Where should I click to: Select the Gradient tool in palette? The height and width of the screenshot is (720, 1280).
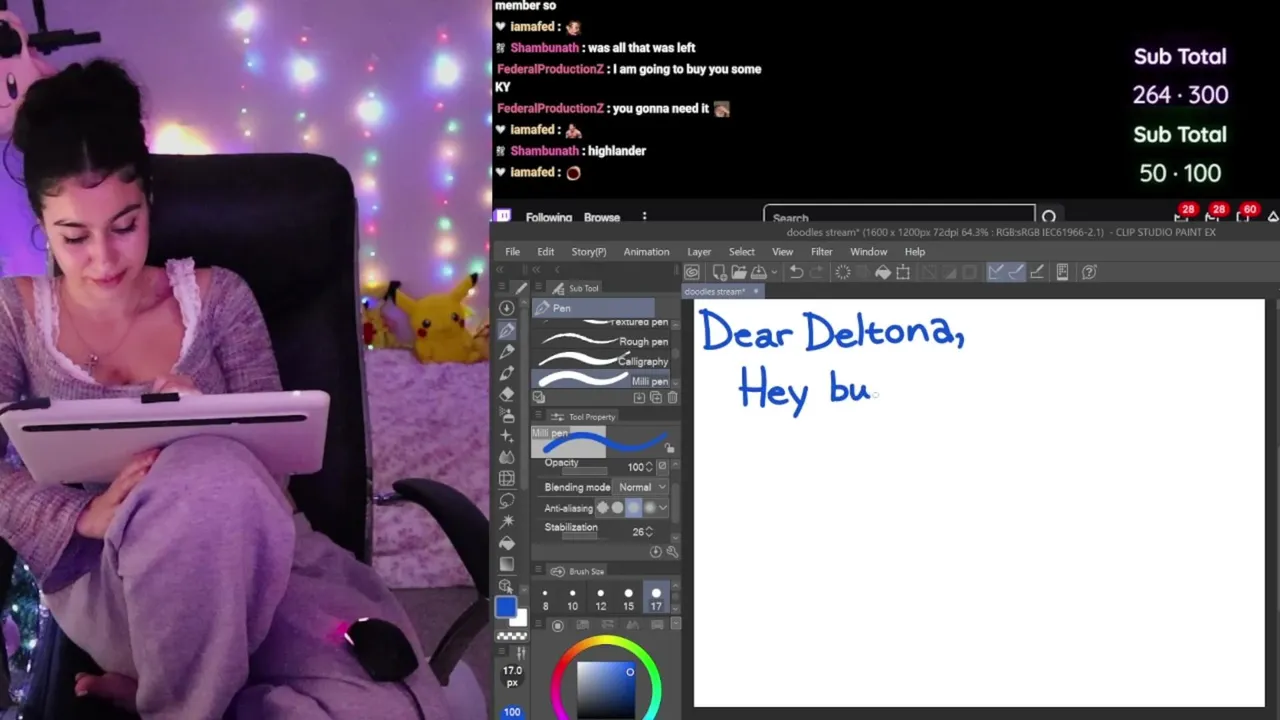[x=507, y=565]
